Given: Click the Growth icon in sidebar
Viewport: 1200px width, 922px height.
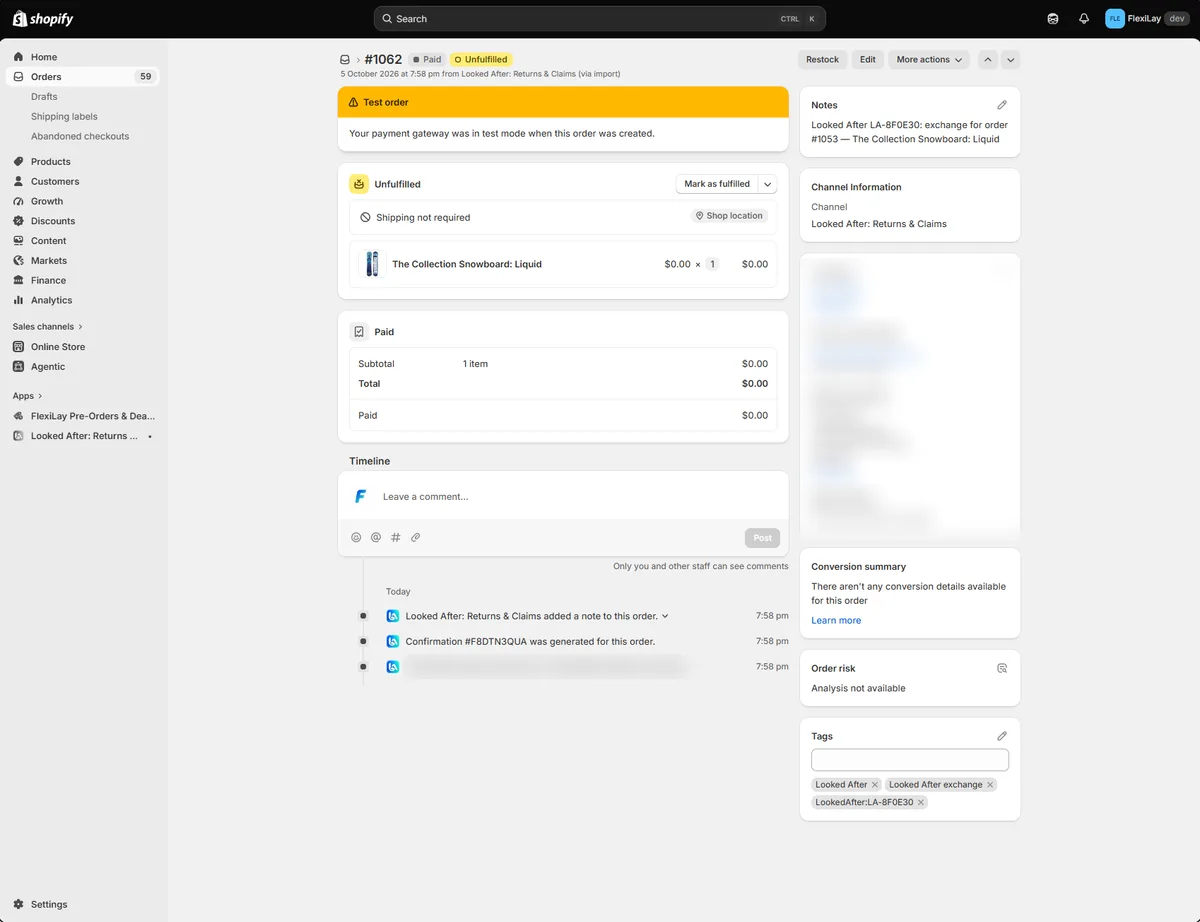Looking at the screenshot, I should click(19, 201).
